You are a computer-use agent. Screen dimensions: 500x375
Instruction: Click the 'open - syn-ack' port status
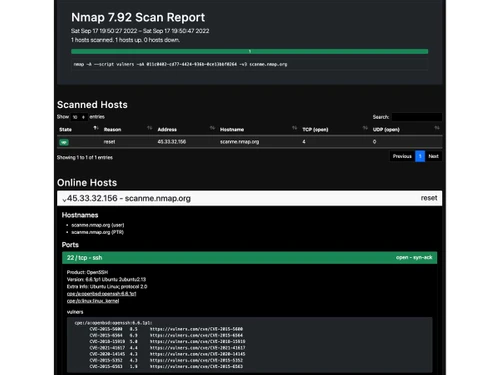(x=414, y=257)
